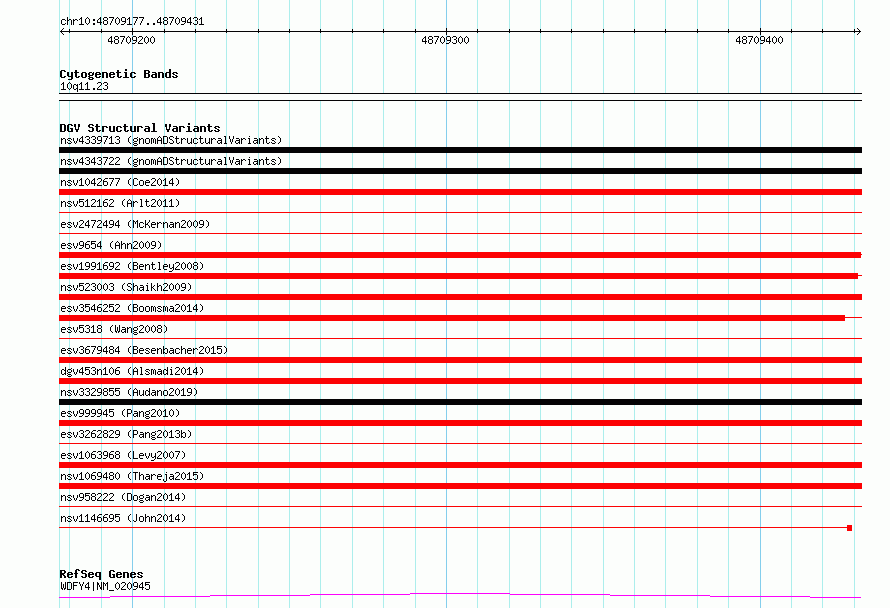
Task: Click the esv1063968 (Levy2007) label
Action: [x=123, y=455]
